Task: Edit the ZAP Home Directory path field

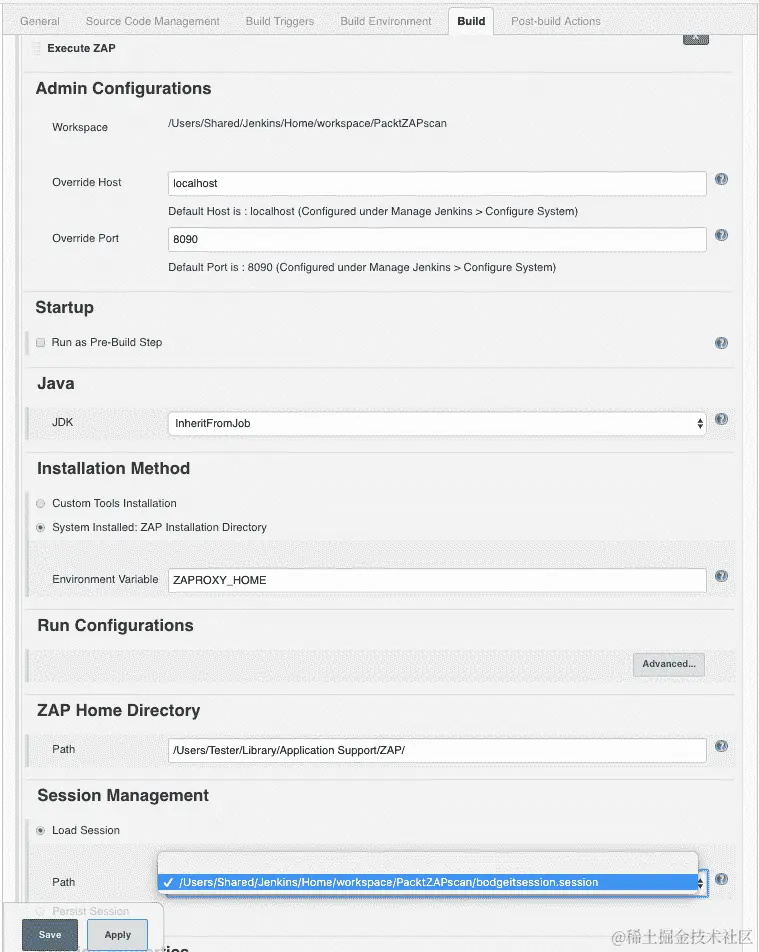Action: (x=437, y=750)
